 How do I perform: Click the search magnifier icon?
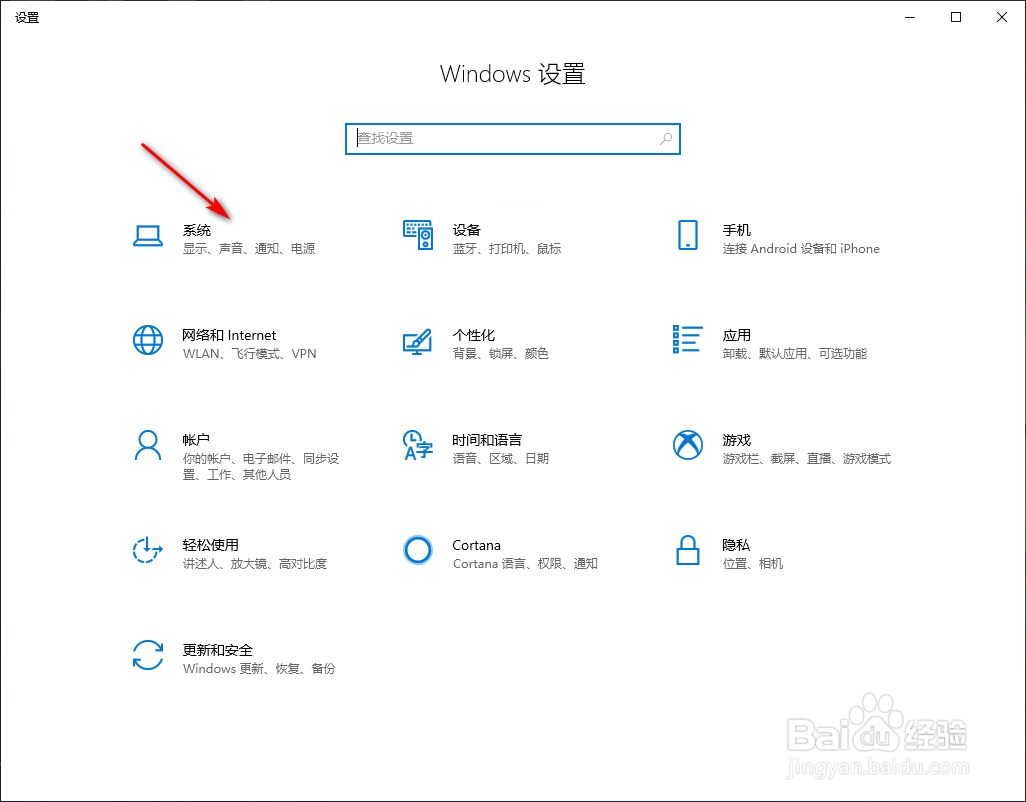coord(666,139)
